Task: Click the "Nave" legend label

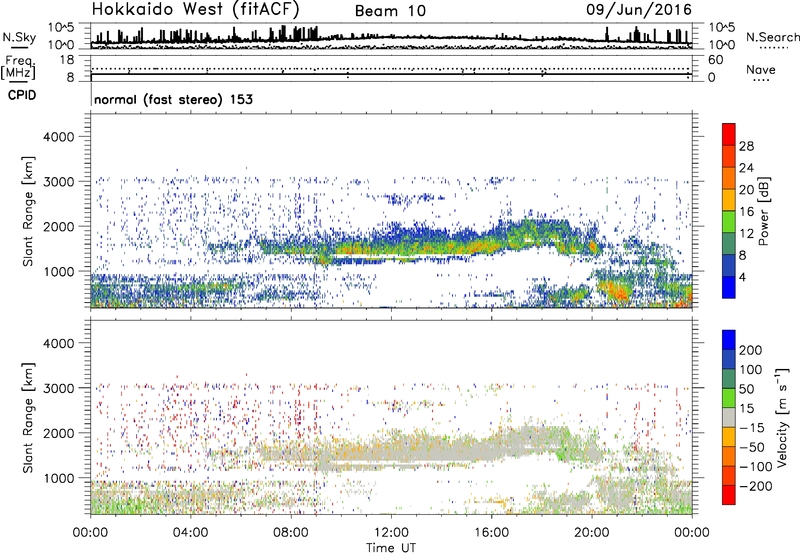Action: click(x=761, y=69)
